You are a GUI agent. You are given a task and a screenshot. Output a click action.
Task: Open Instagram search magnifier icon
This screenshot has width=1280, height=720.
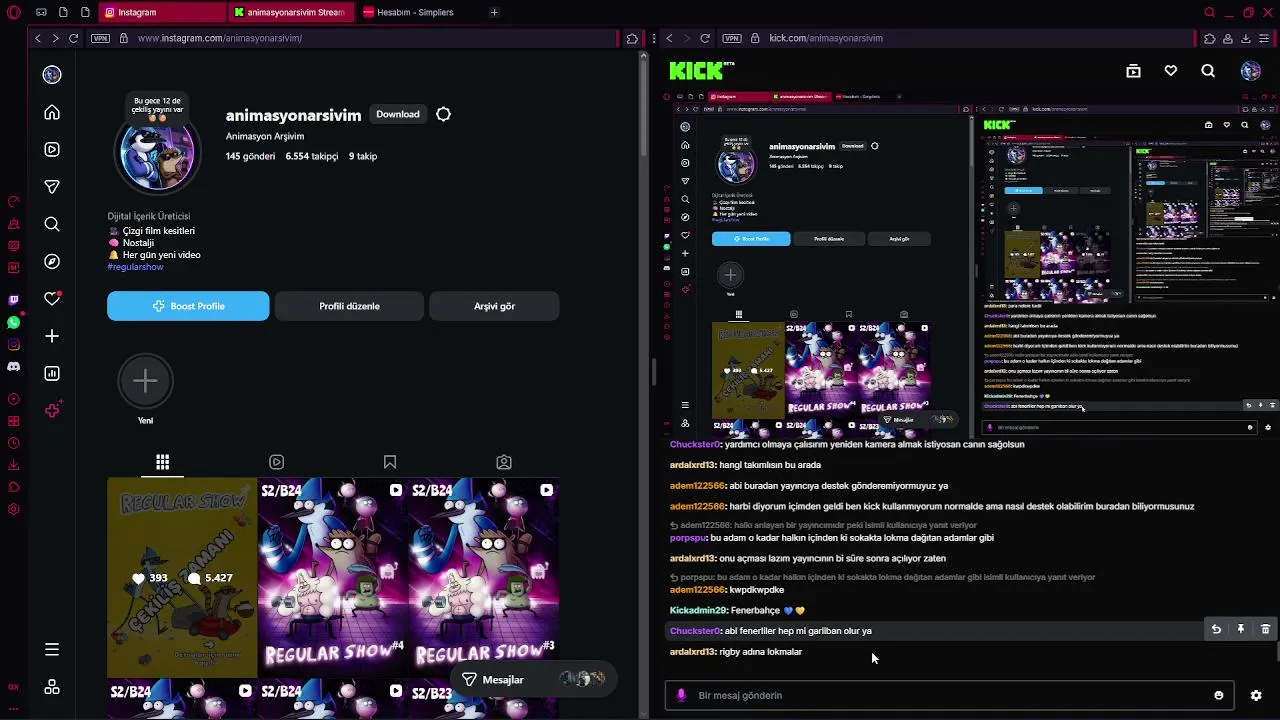[x=52, y=224]
